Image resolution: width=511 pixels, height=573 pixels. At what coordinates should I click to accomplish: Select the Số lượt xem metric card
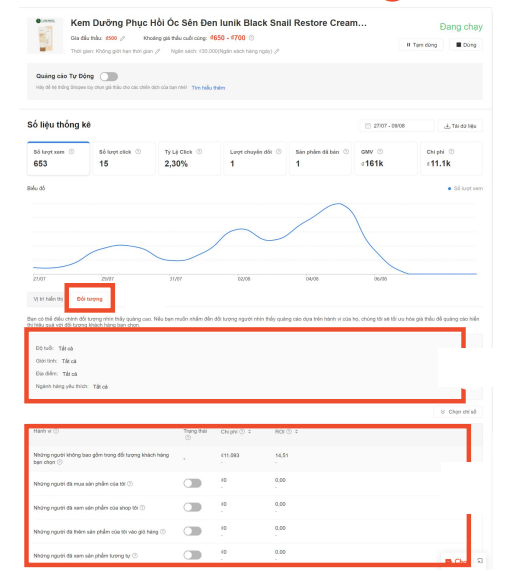[x=58, y=159]
